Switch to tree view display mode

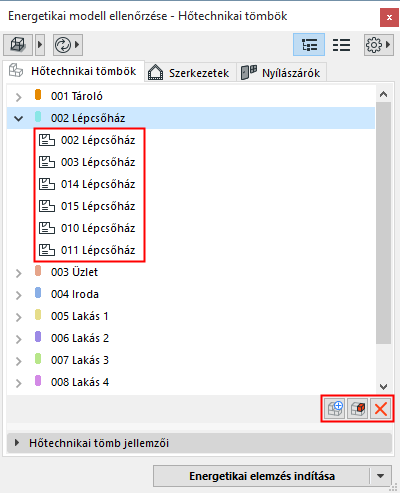309,45
